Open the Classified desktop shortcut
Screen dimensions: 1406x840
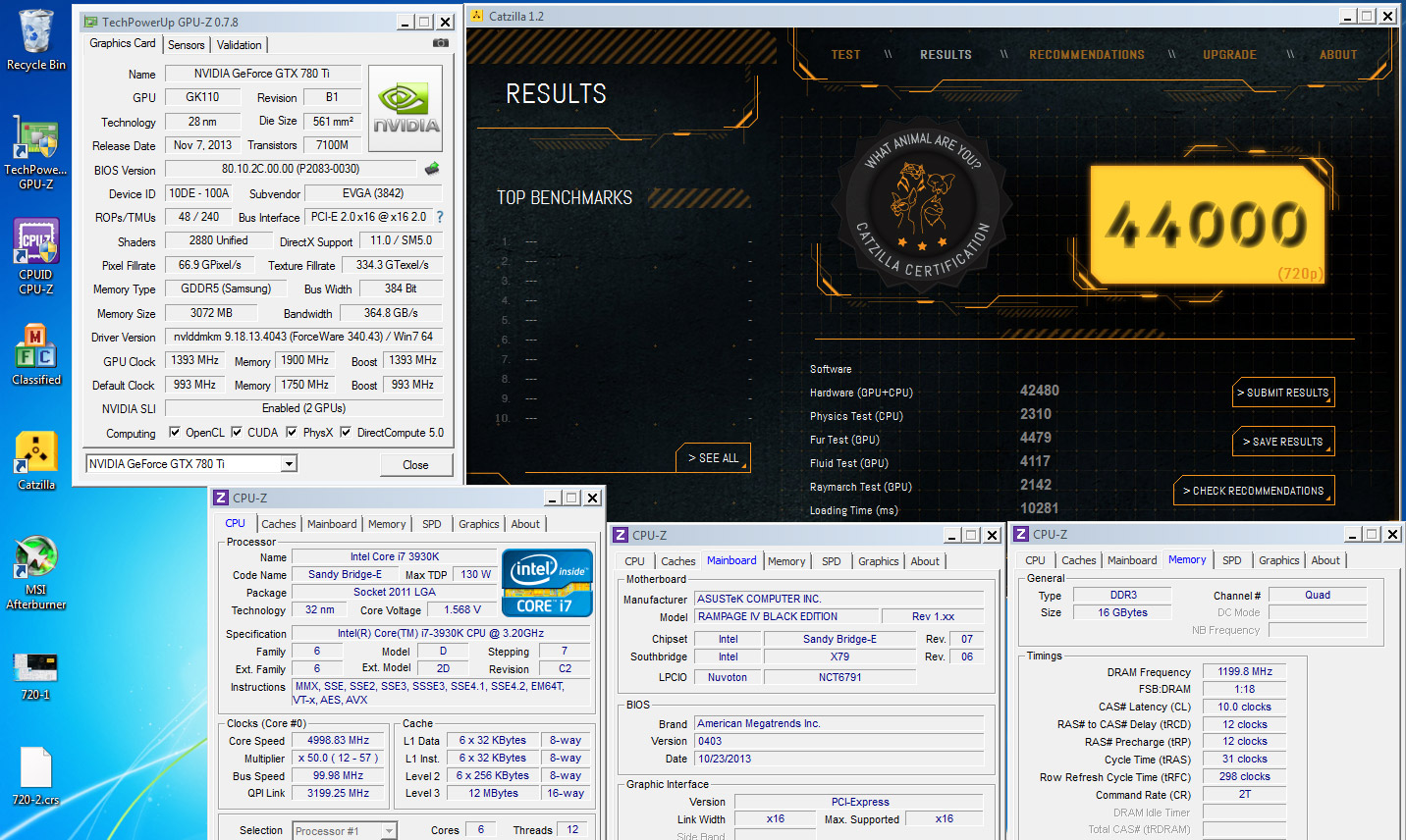coord(35,348)
